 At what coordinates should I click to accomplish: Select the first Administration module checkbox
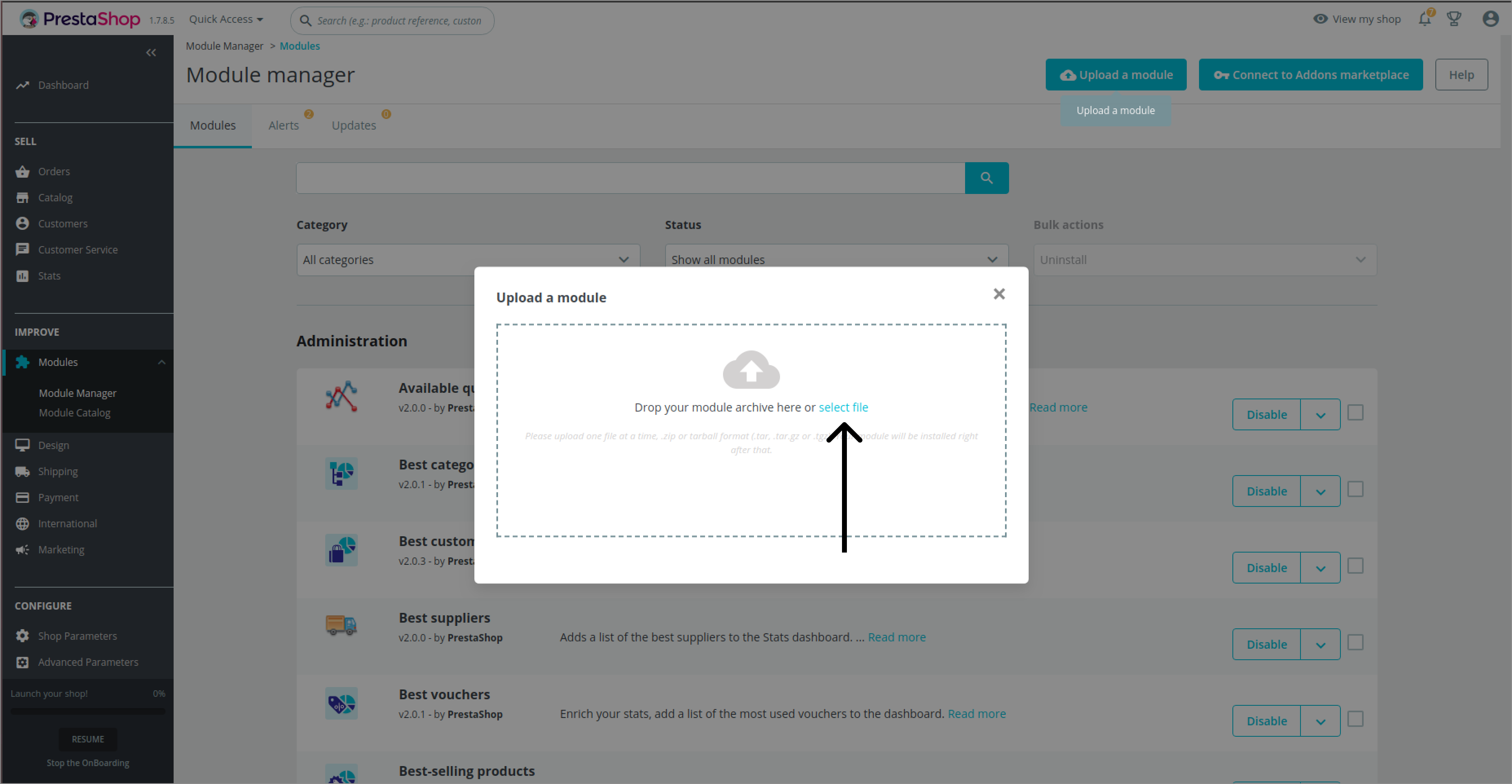[1355, 412]
